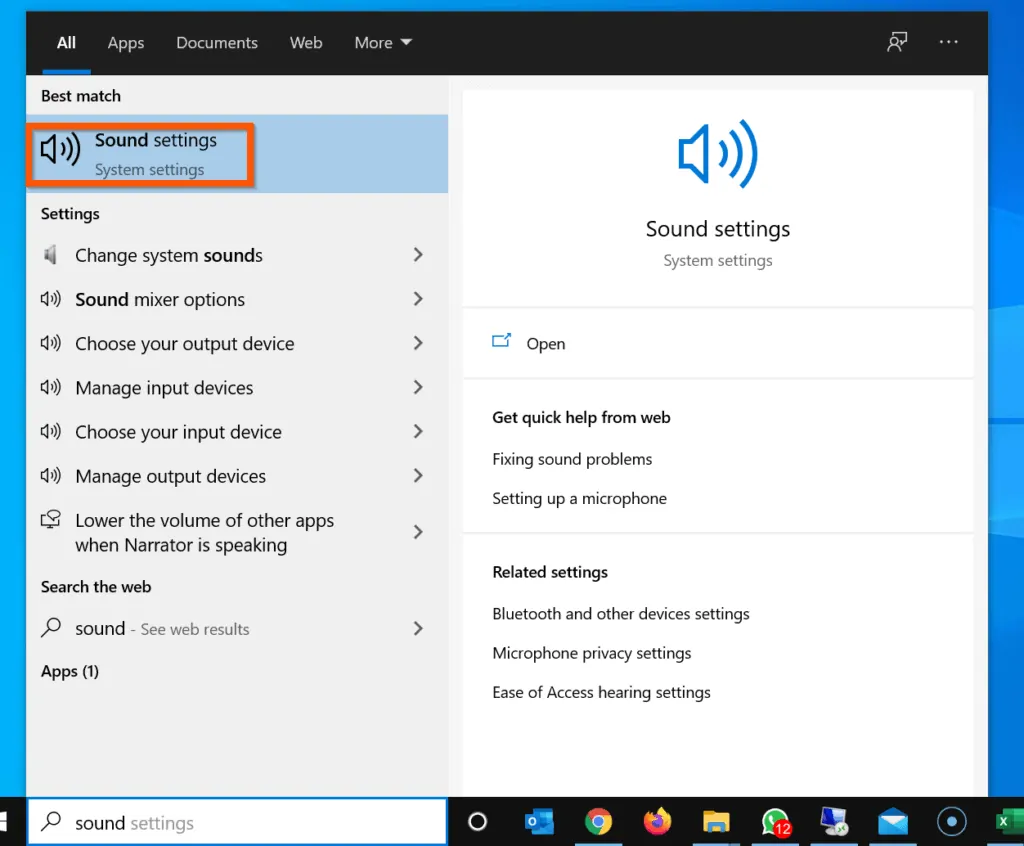
Task: Switch to the Documents search tab
Action: 216,42
